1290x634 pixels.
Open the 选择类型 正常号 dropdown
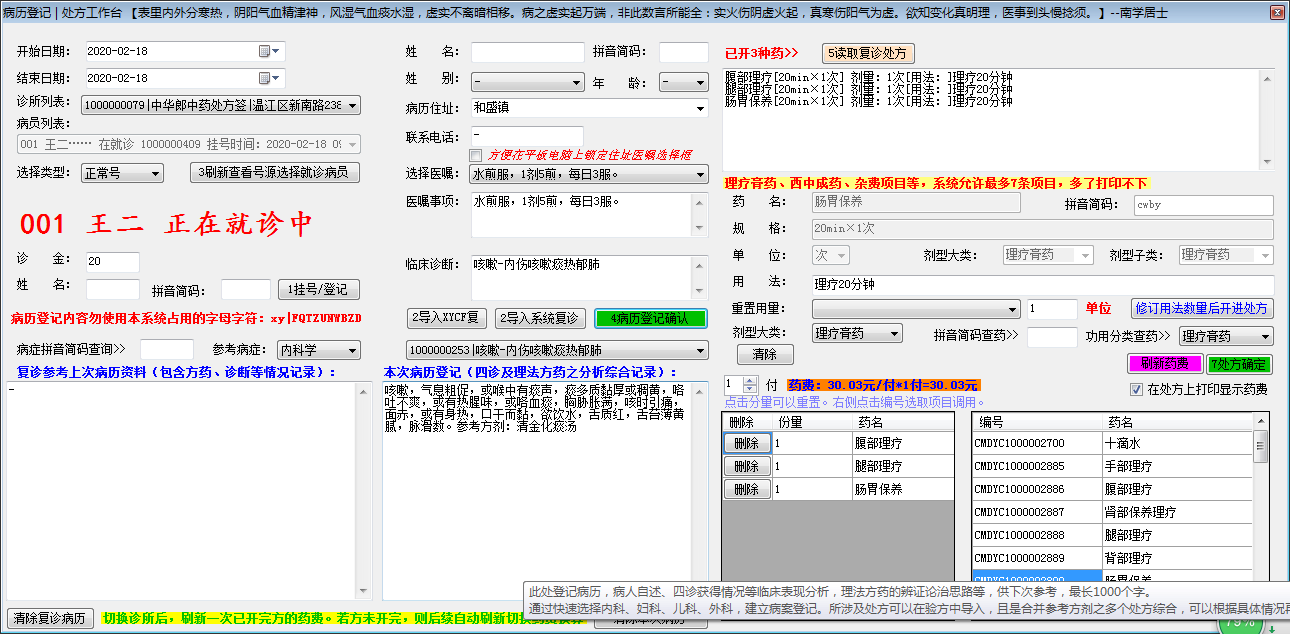tap(155, 173)
